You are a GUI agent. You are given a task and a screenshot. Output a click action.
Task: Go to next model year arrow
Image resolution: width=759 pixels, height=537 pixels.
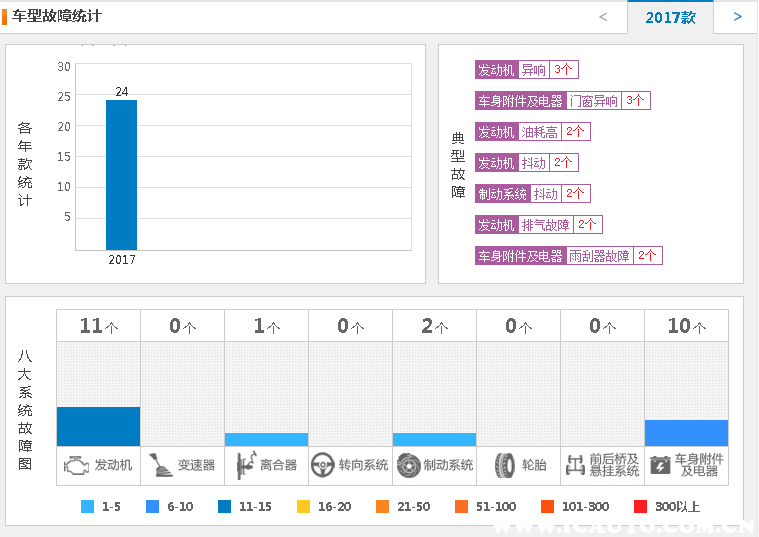[737, 17]
